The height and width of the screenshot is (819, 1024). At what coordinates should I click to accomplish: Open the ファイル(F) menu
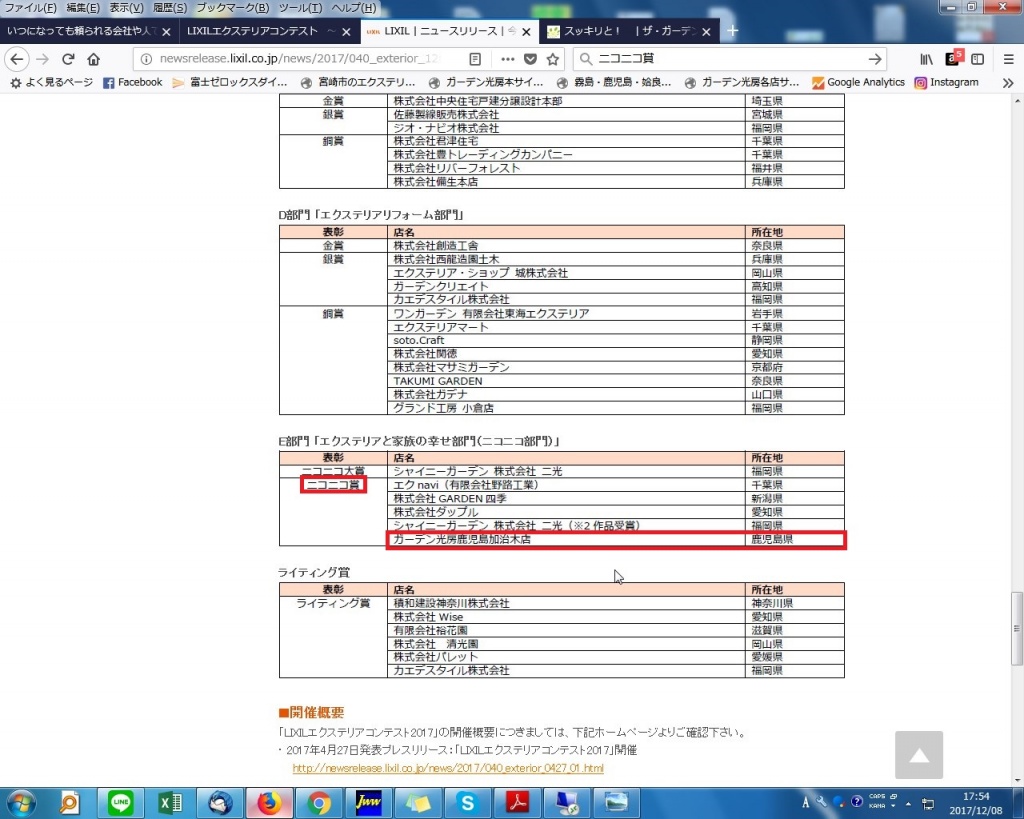31,8
